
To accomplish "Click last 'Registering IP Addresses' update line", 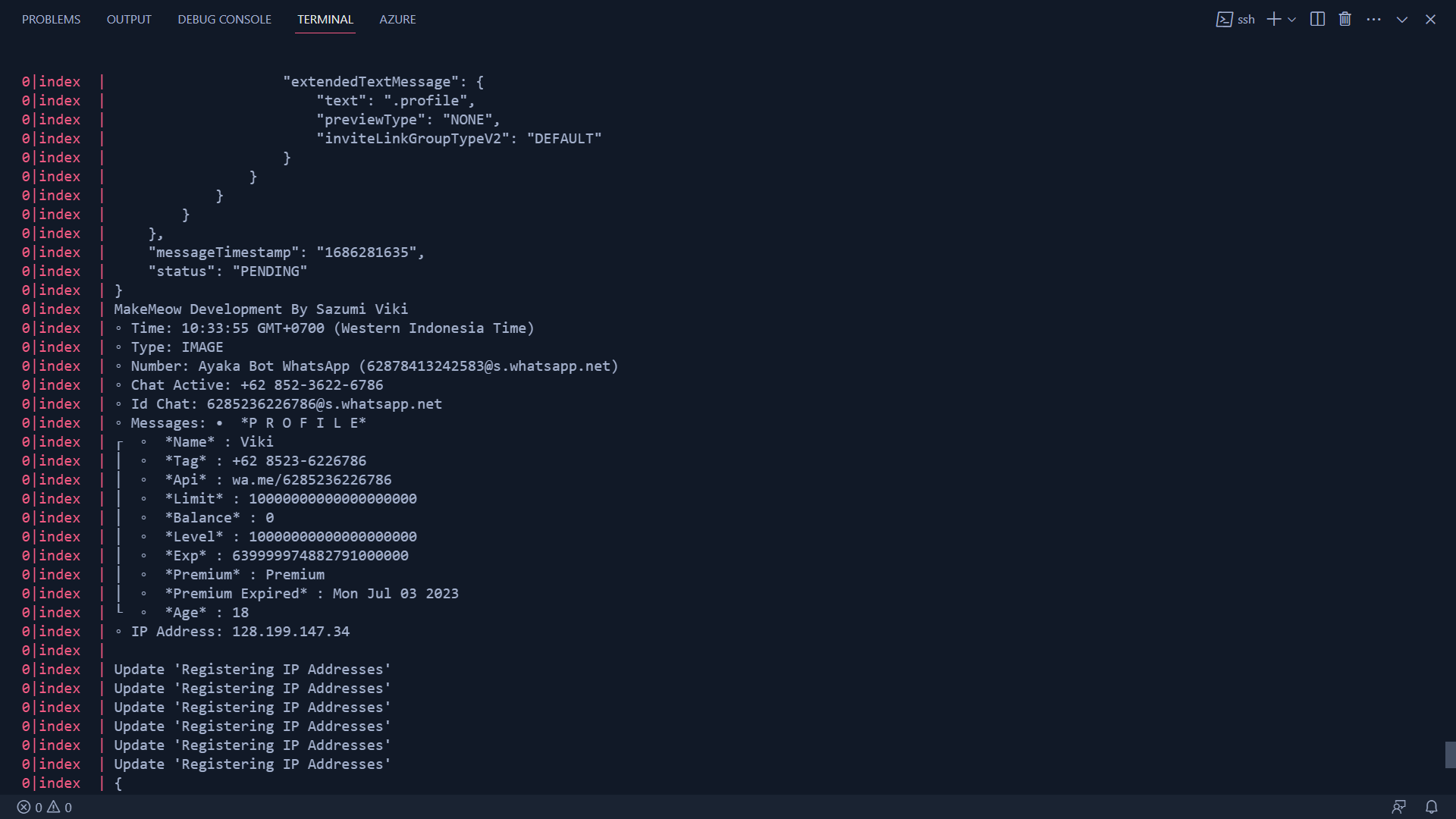I will [x=253, y=764].
